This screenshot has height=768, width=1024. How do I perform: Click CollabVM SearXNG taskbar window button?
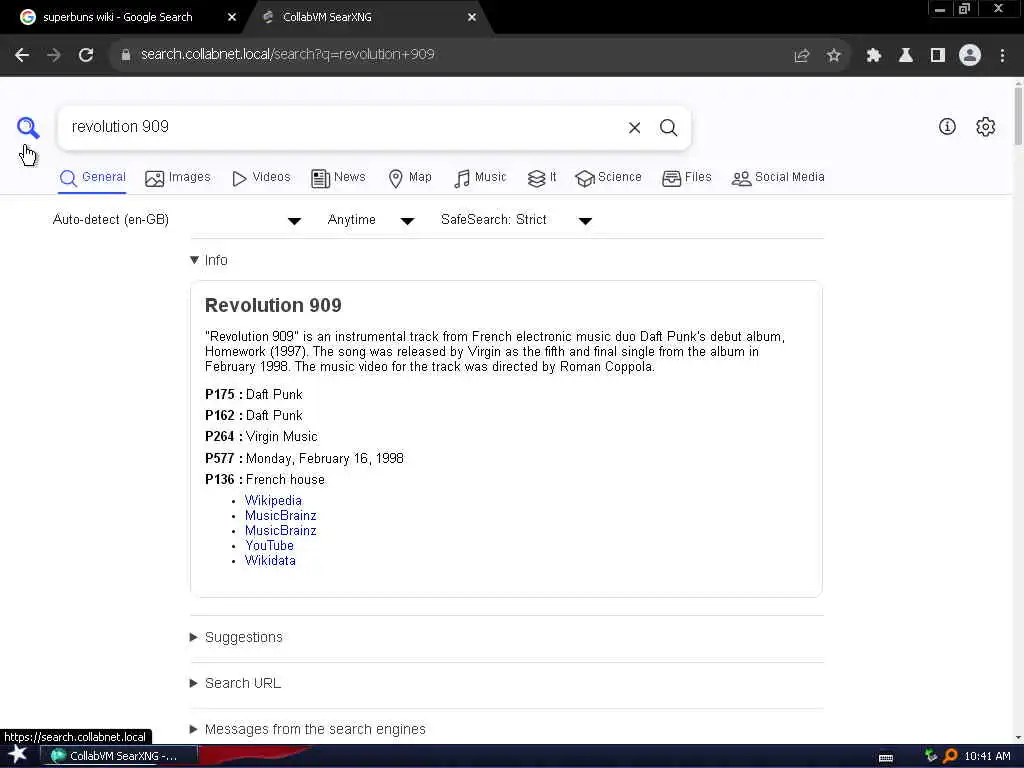tap(120, 756)
